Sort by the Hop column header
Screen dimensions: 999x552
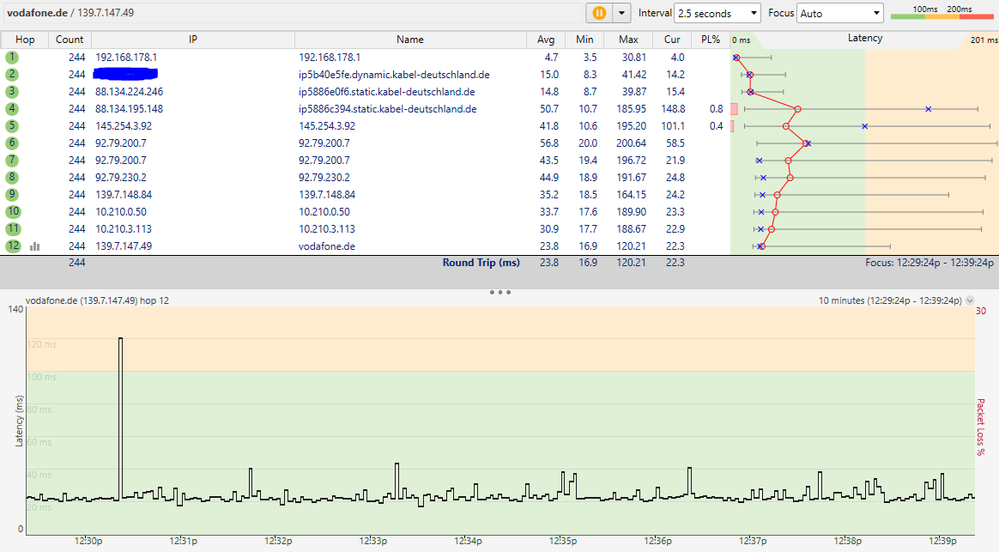tap(25, 40)
